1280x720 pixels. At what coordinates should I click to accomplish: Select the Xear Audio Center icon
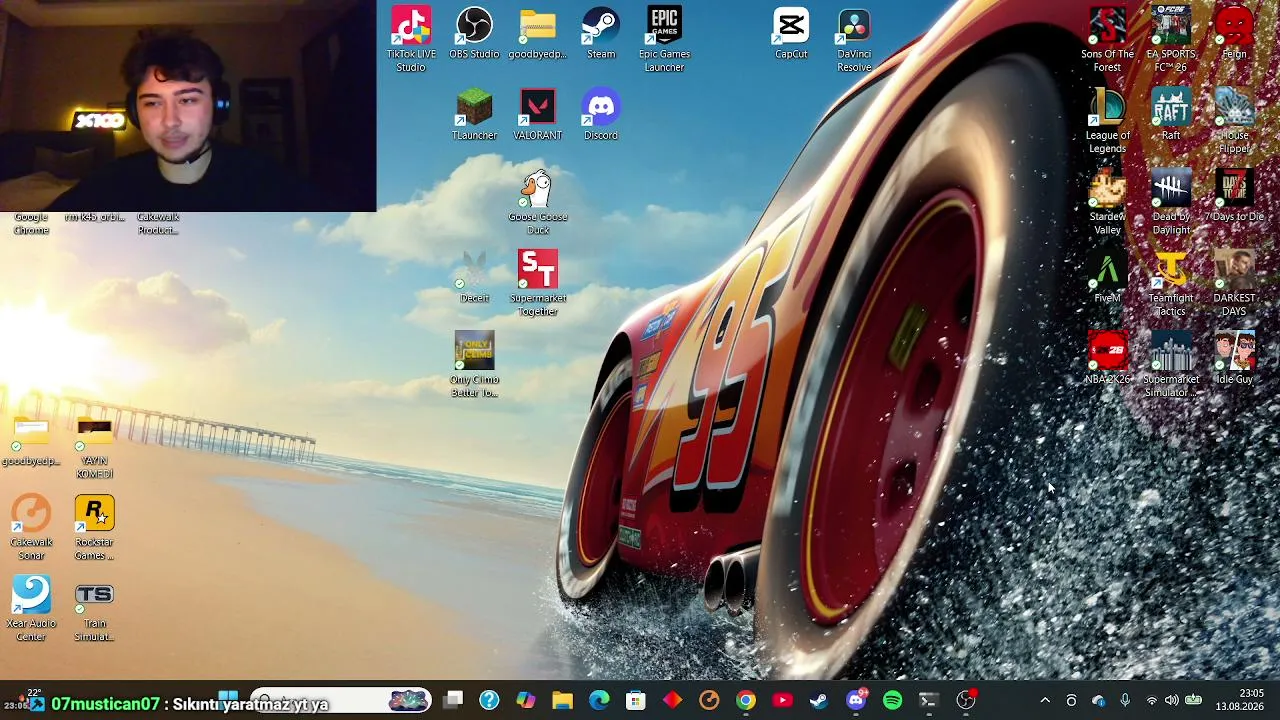click(x=31, y=609)
